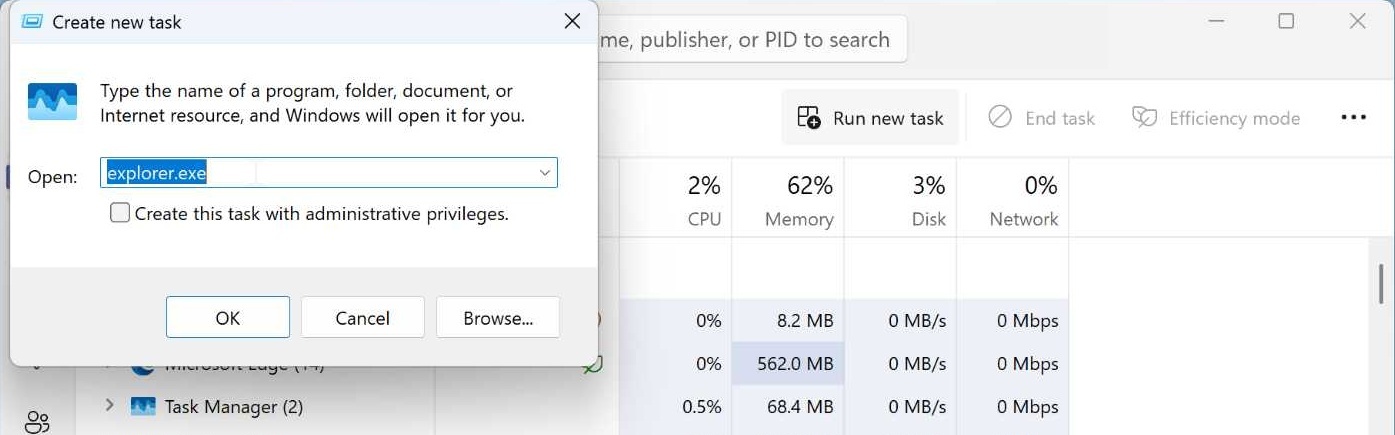Click the Browse... button
This screenshot has height=435, width=1395.
click(x=498, y=318)
